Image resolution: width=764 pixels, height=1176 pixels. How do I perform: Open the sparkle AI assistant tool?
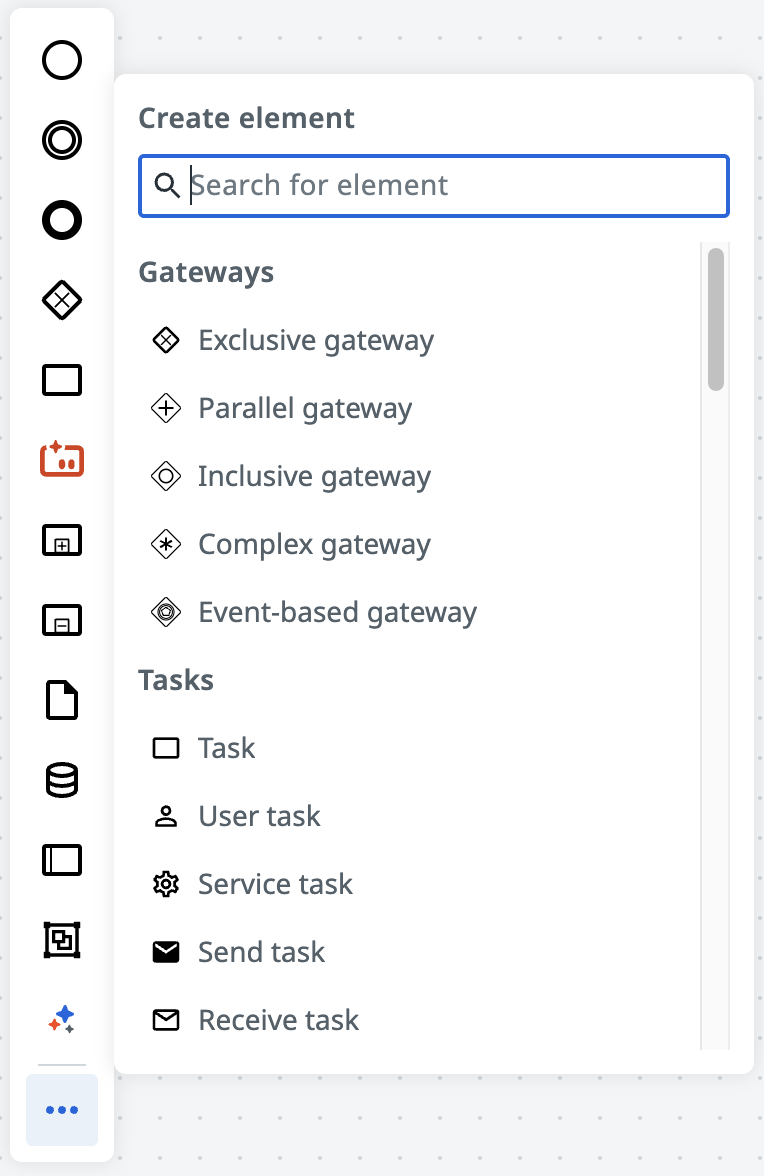61,1020
